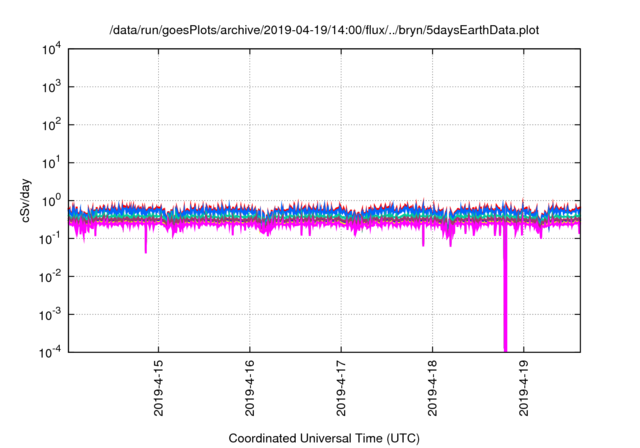Select the cSv/day y-axis label
Viewport: 640px width, 448px height.
26,201
